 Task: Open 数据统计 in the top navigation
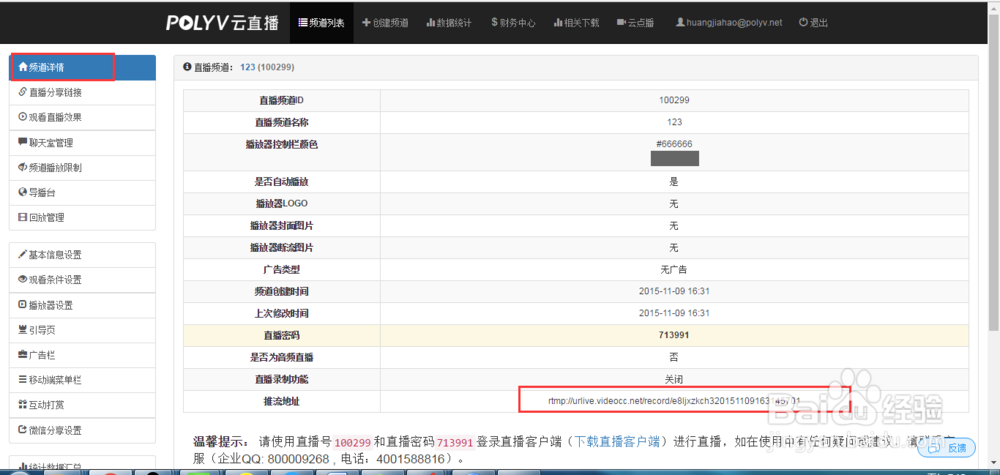(x=449, y=22)
